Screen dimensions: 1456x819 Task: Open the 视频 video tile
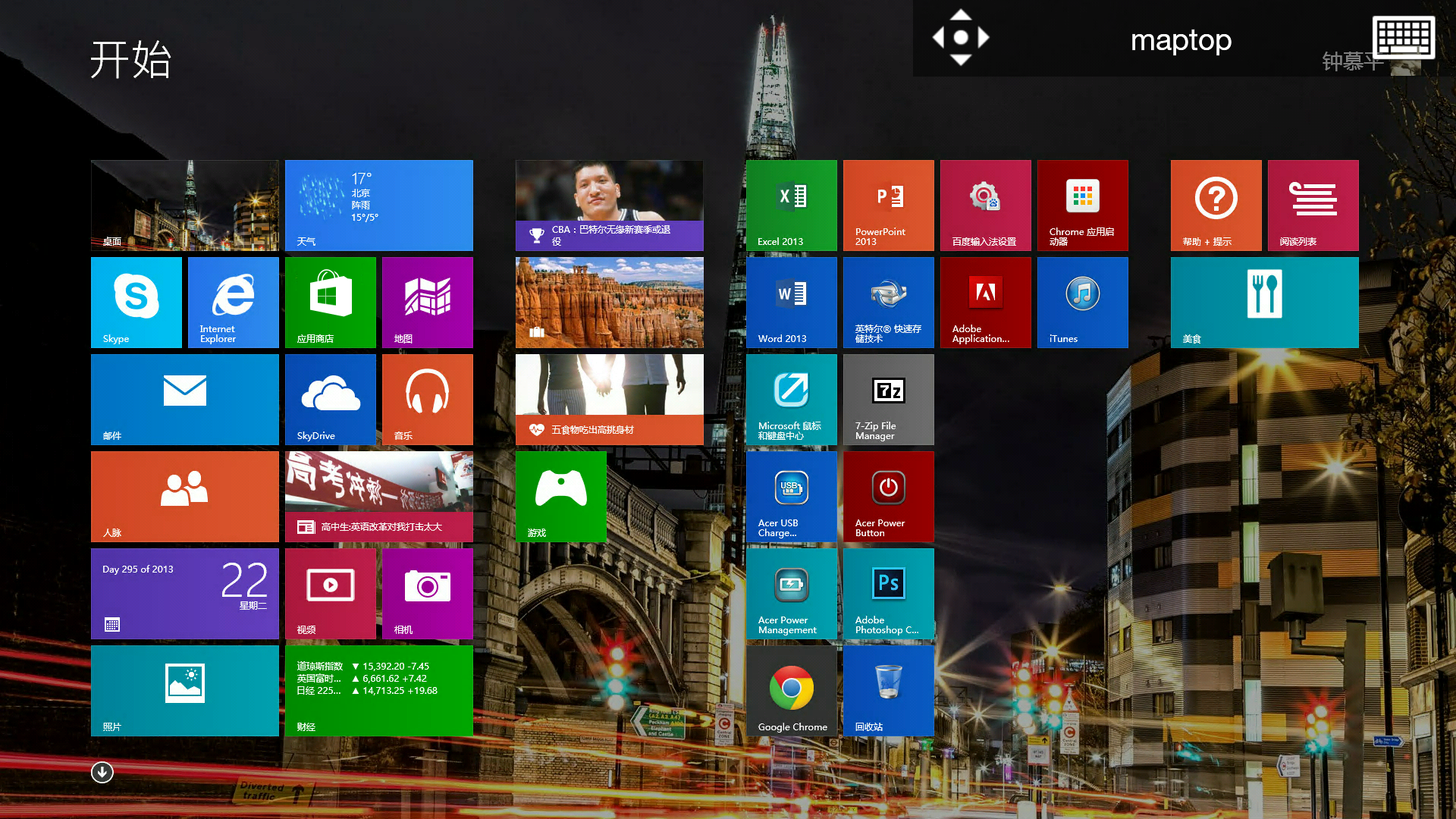[331, 594]
